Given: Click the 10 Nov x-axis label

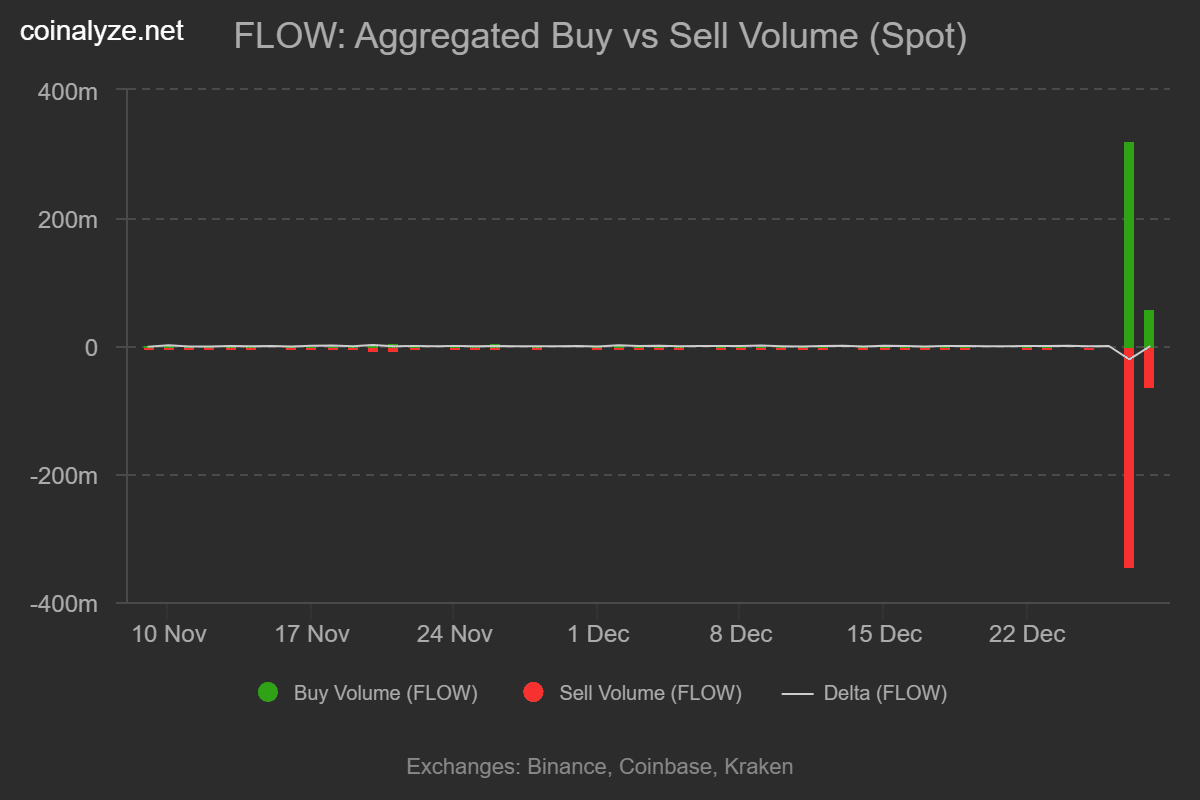Looking at the screenshot, I should (x=169, y=634).
